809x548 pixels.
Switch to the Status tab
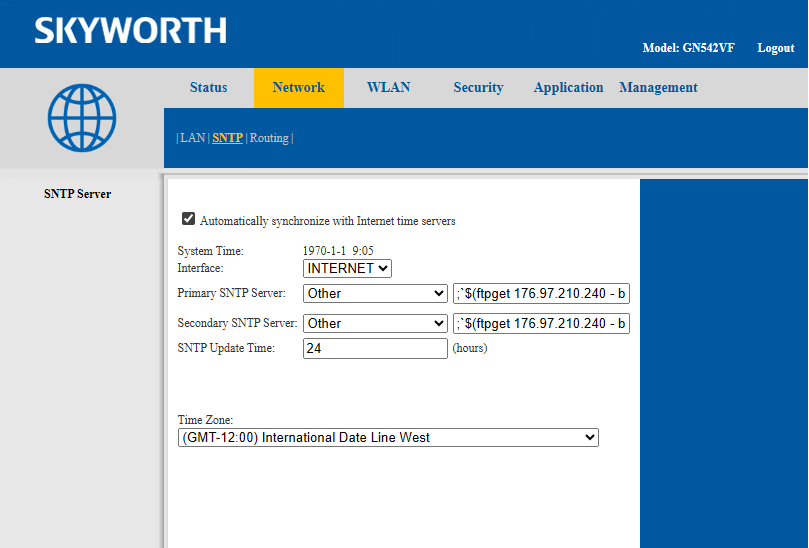208,87
